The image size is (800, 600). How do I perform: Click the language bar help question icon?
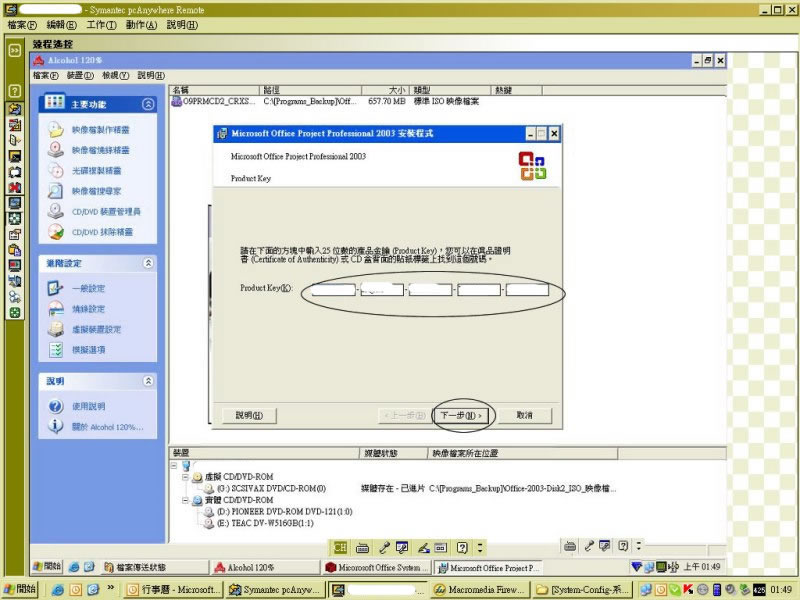point(462,548)
